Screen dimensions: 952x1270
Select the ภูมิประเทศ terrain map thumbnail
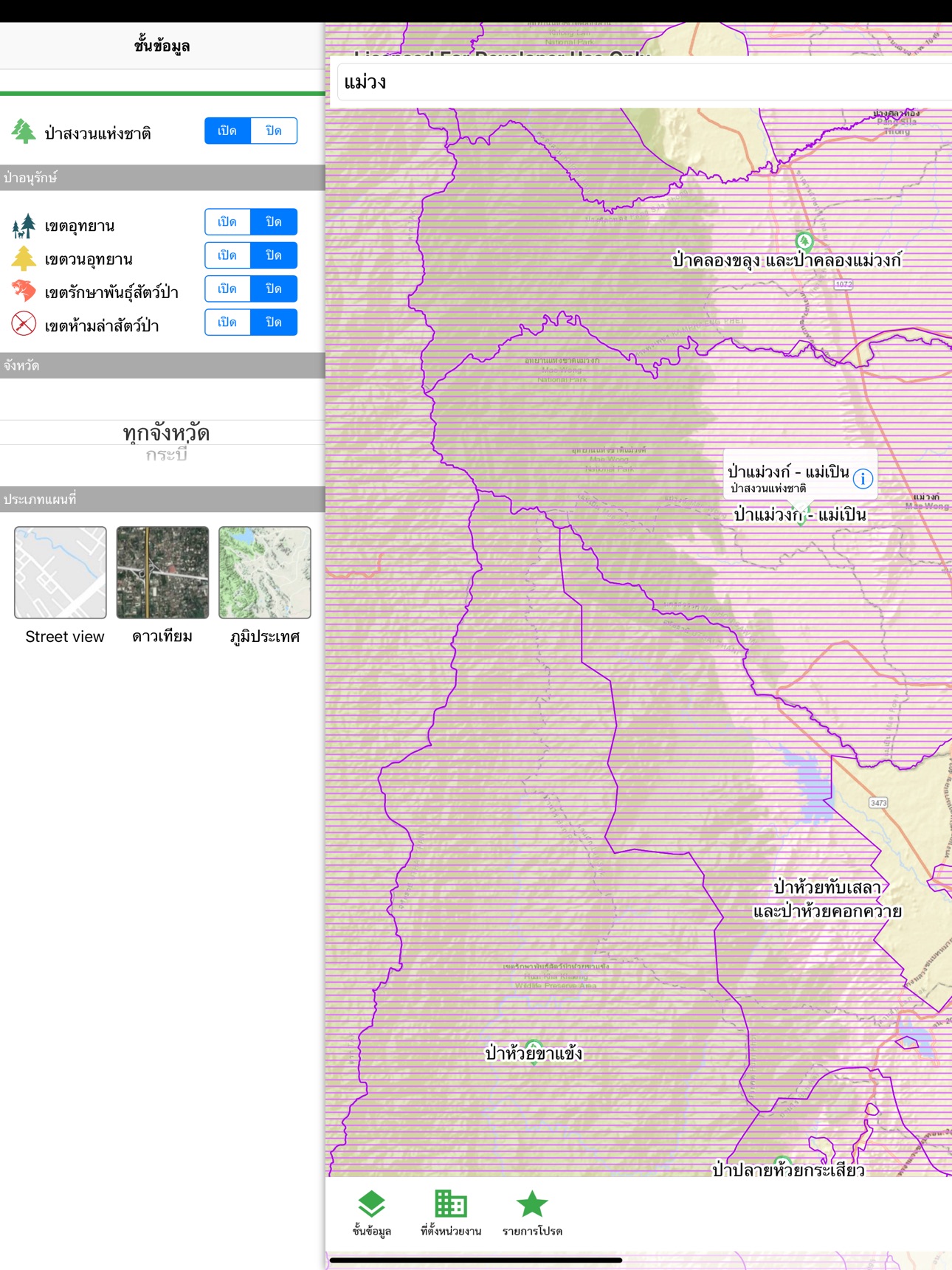coord(265,573)
